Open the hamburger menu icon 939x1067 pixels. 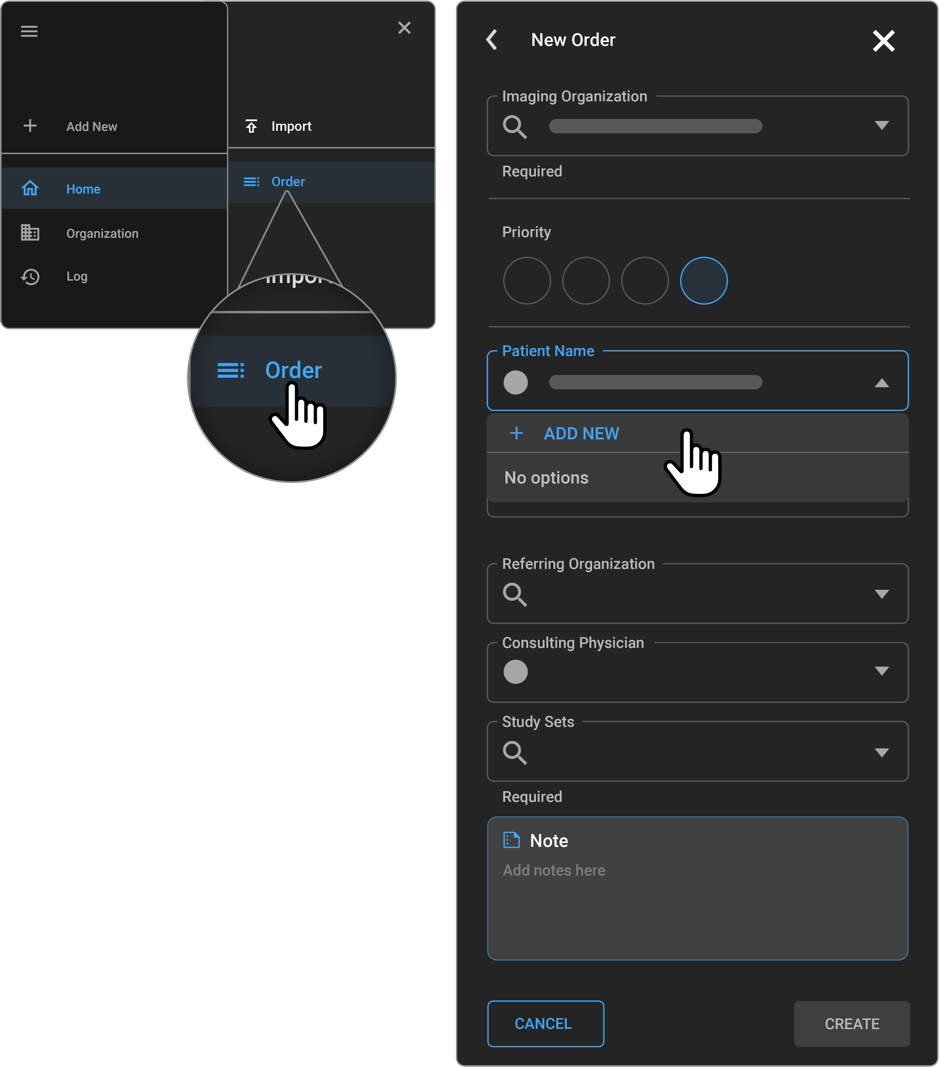(29, 31)
